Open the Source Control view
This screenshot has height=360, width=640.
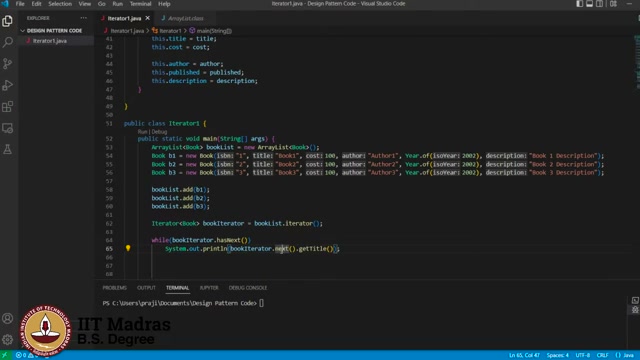(x=7, y=64)
